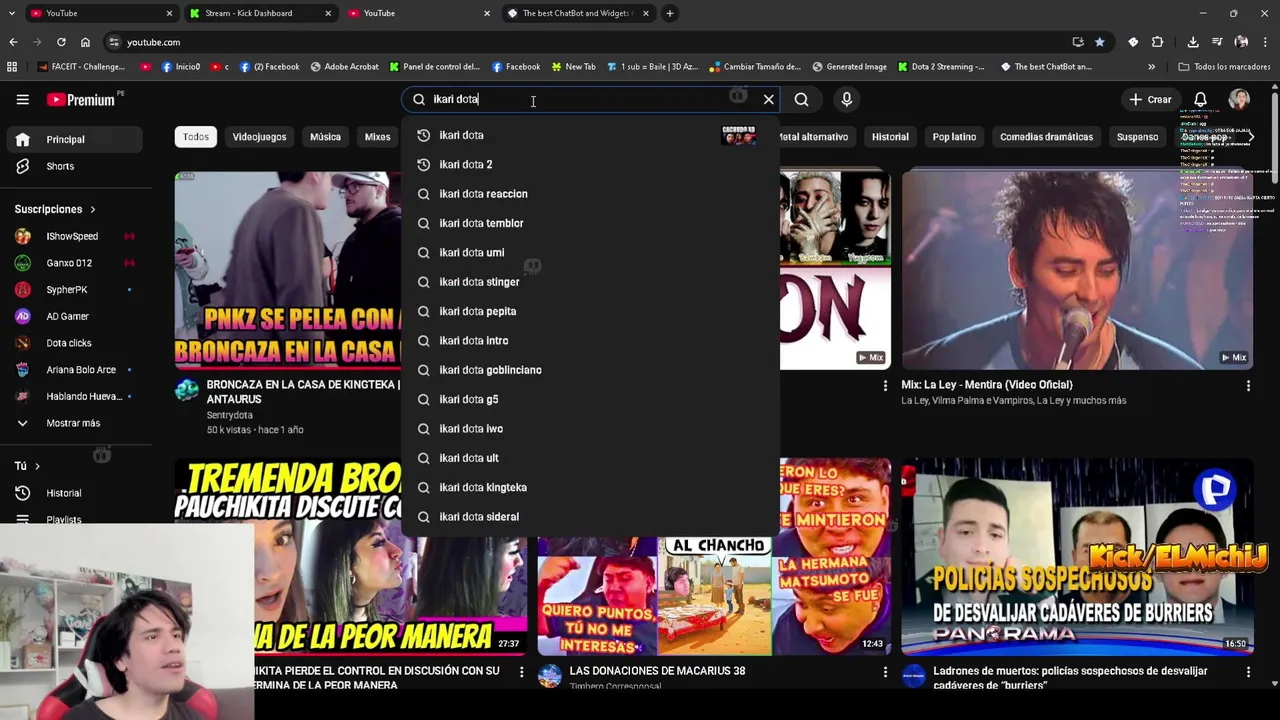Expand subscriptions with Mostrar más
The width and height of the screenshot is (1280, 720).
coord(73,423)
